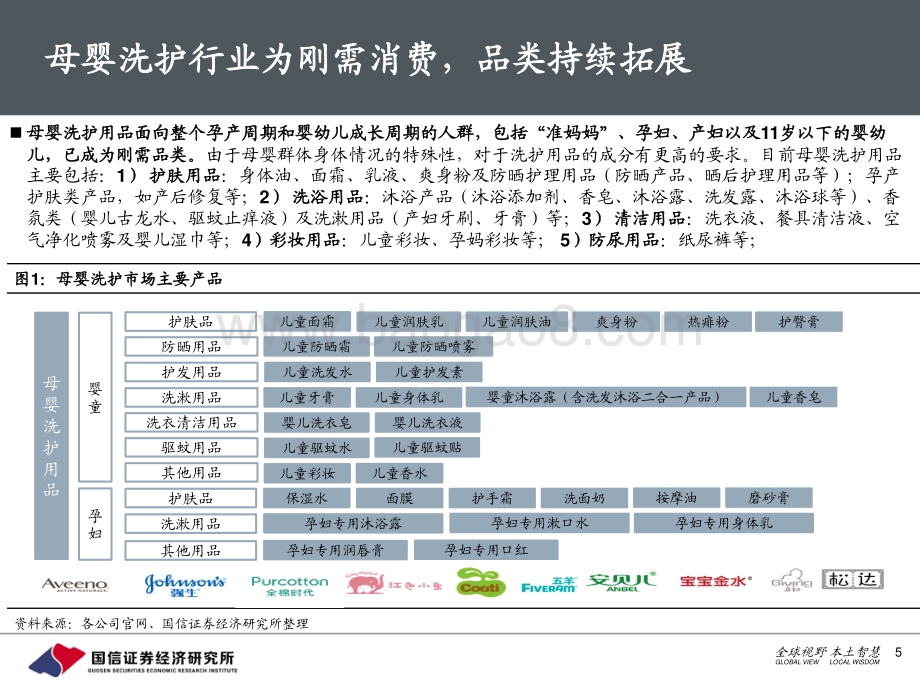Click the 爽身粉 product box
Image resolution: width=920 pixels, height=690 pixels.
(x=617, y=322)
